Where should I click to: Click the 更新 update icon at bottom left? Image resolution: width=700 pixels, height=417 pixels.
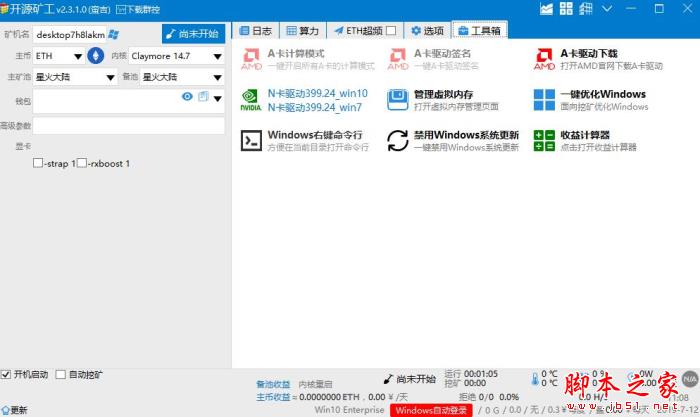(x=5, y=410)
